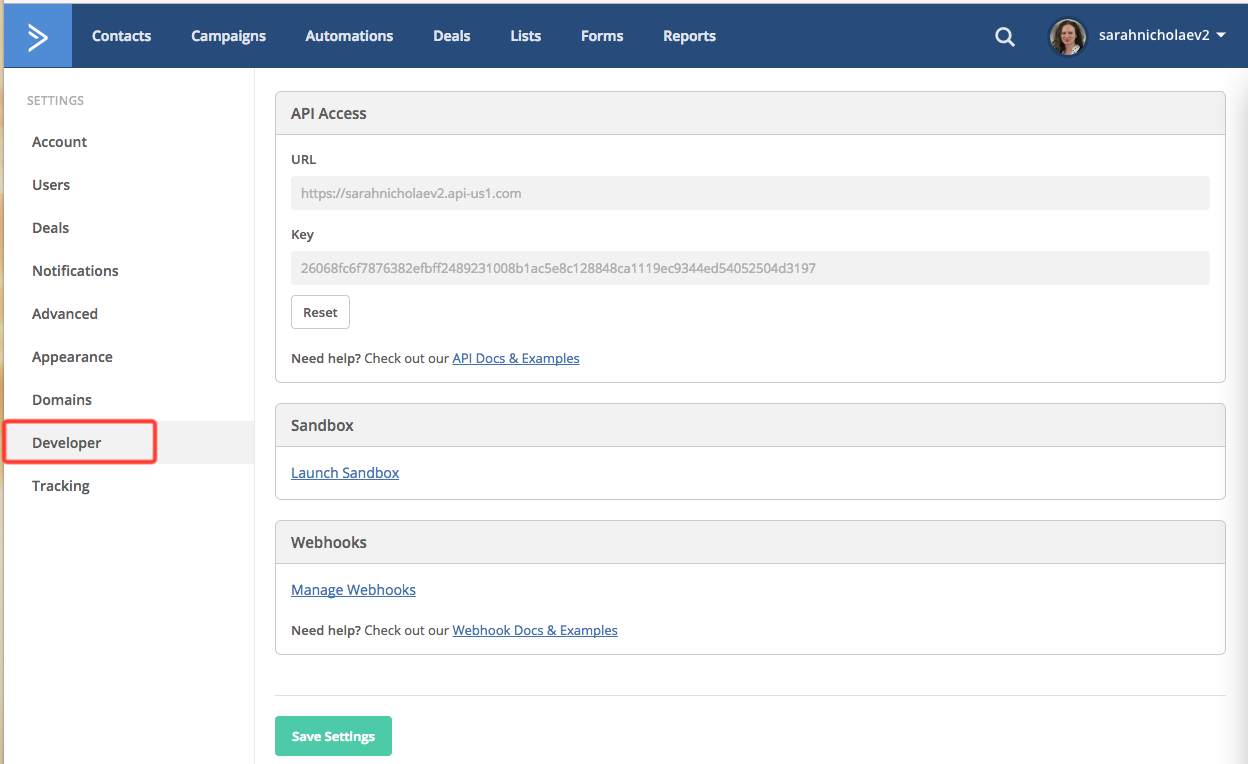The image size is (1248, 764).
Task: Click the API URL field
Action: coord(749,193)
